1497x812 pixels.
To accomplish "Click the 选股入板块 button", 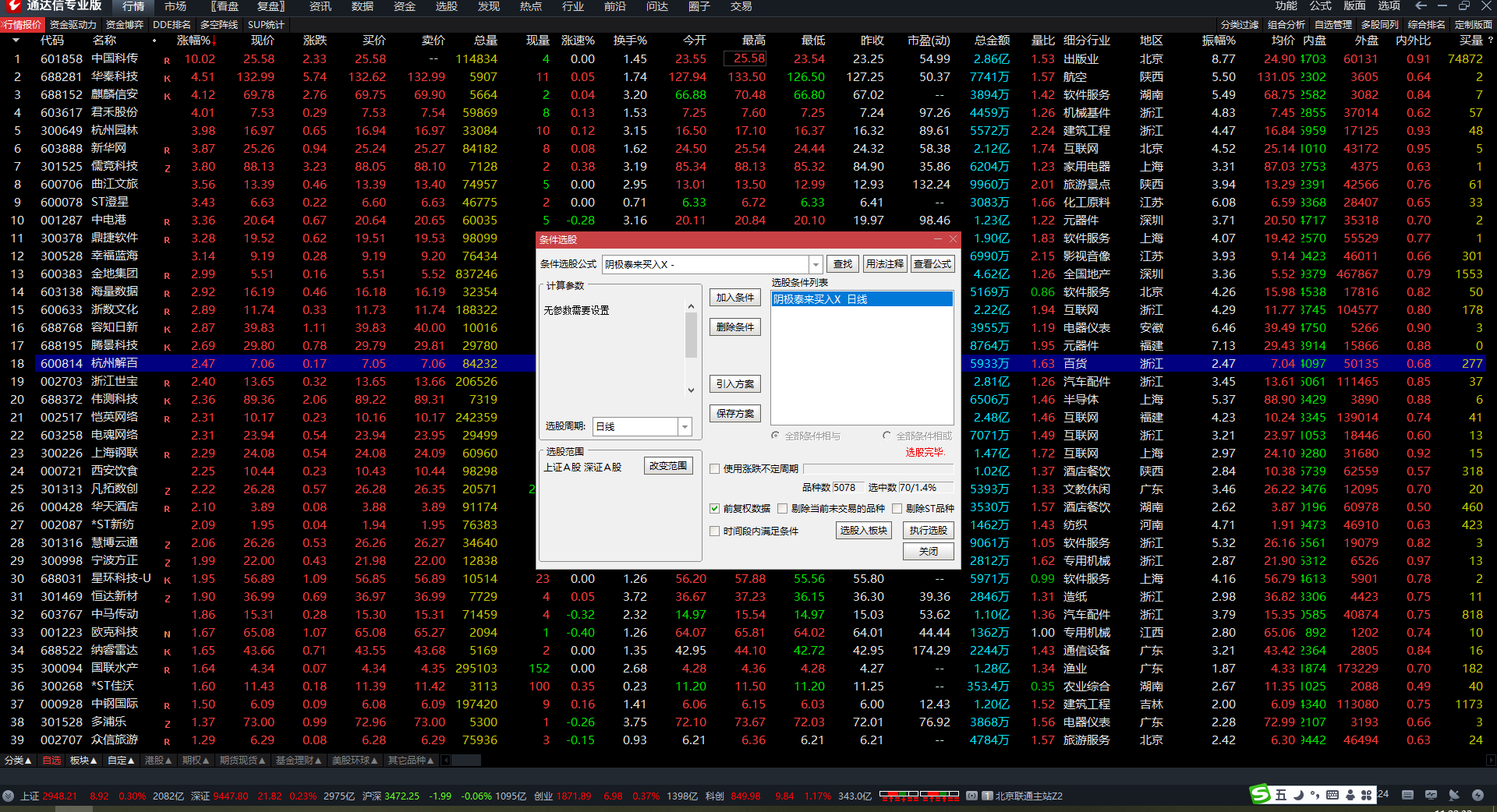I will tap(864, 531).
